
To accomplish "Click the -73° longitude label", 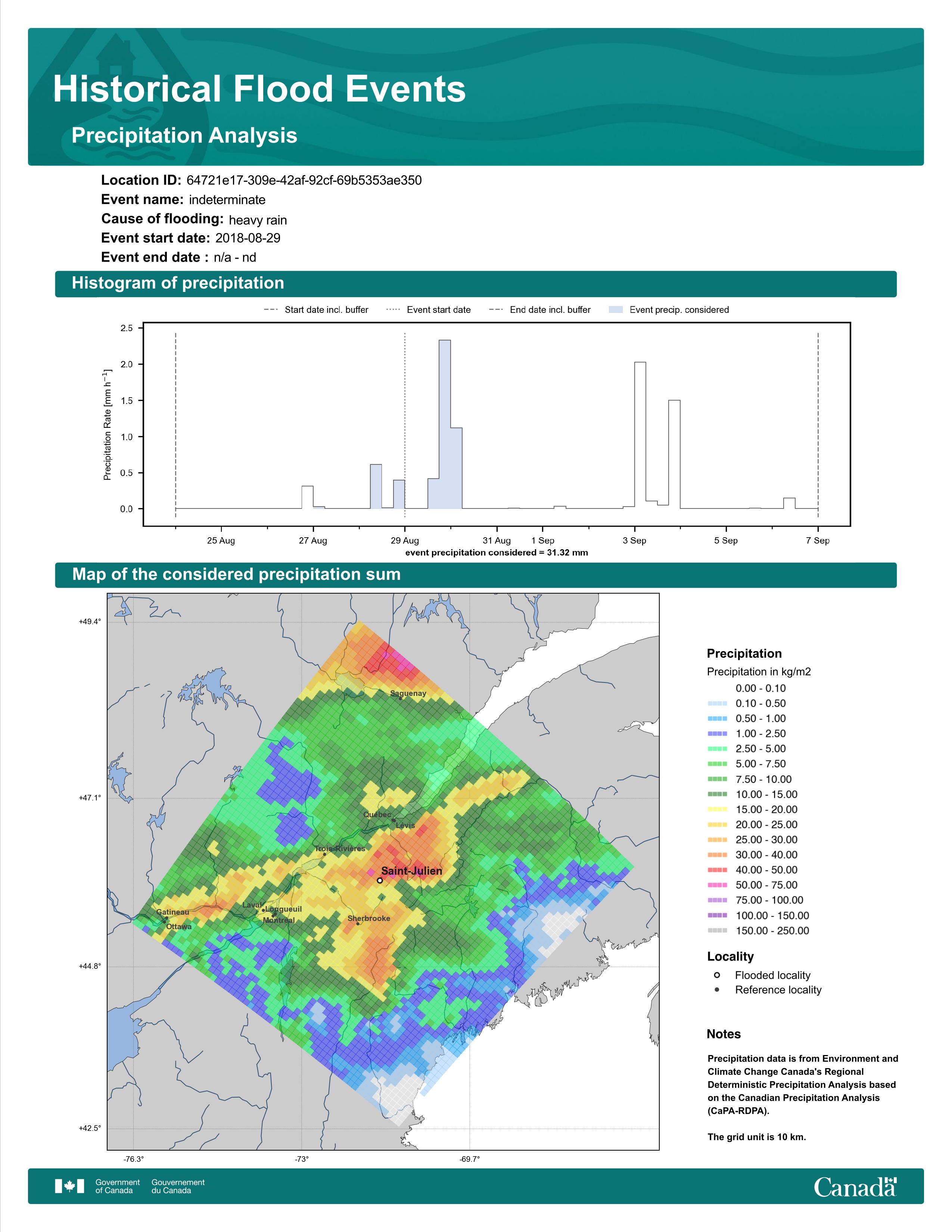I will [x=302, y=1159].
